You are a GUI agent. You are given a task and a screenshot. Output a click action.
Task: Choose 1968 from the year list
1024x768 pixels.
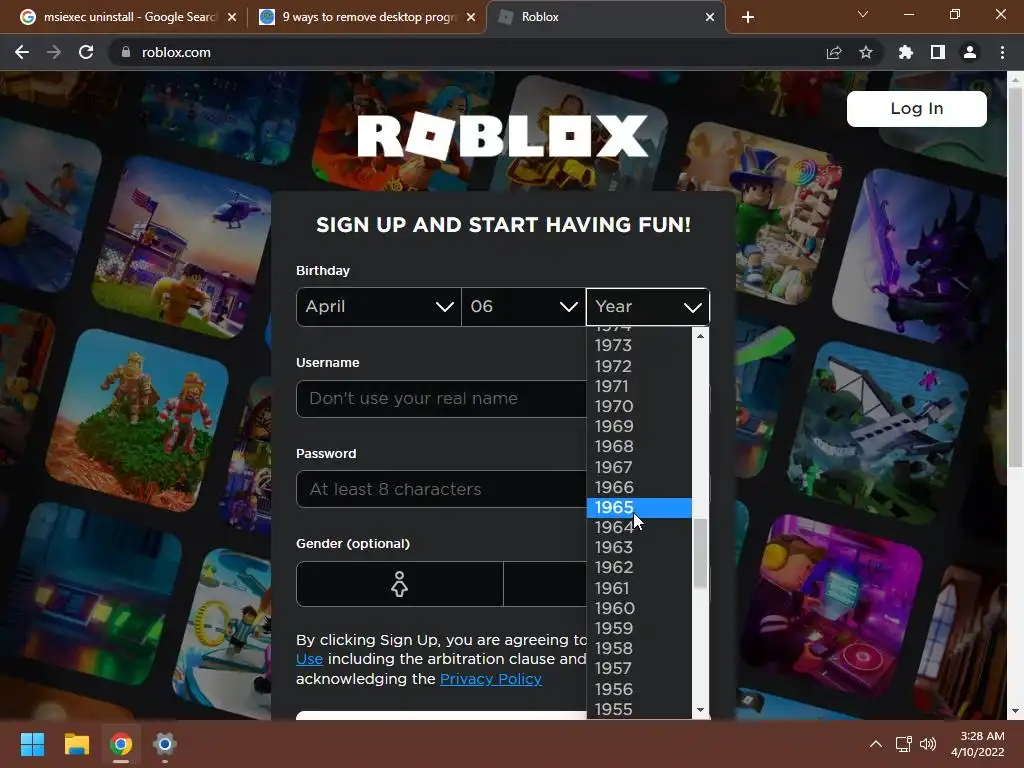[639, 447]
